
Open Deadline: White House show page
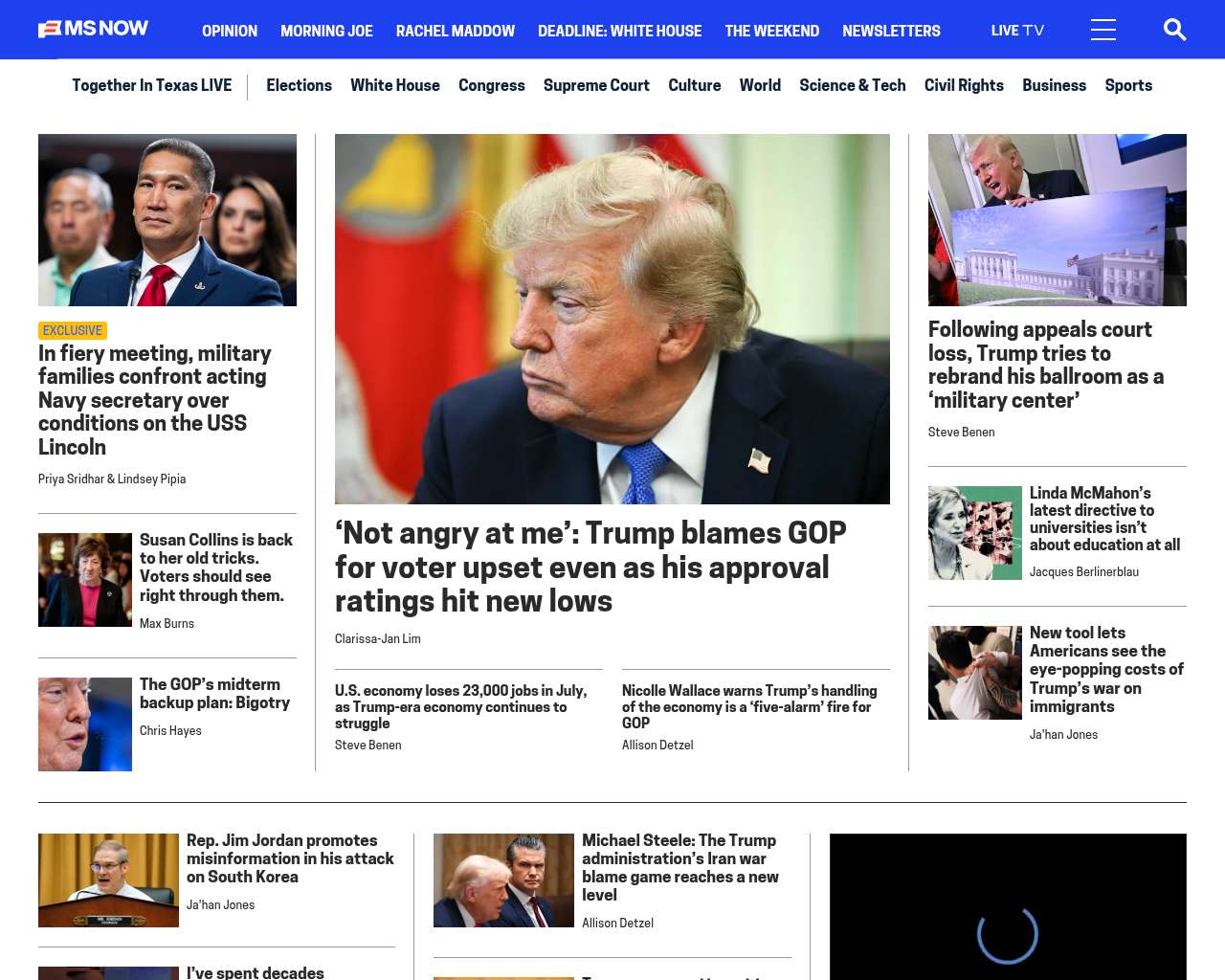619,31
